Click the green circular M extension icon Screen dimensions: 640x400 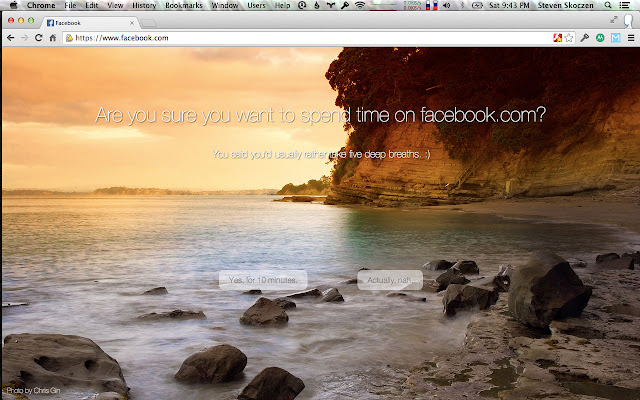pyautogui.click(x=600, y=38)
